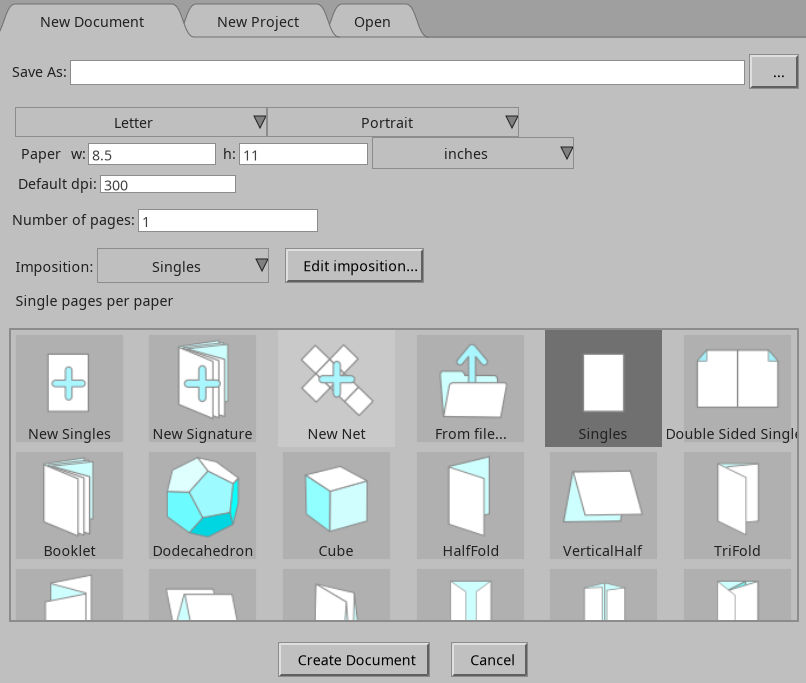The width and height of the screenshot is (806, 683).
Task: Click the Edit imposition button
Action: pos(354,266)
